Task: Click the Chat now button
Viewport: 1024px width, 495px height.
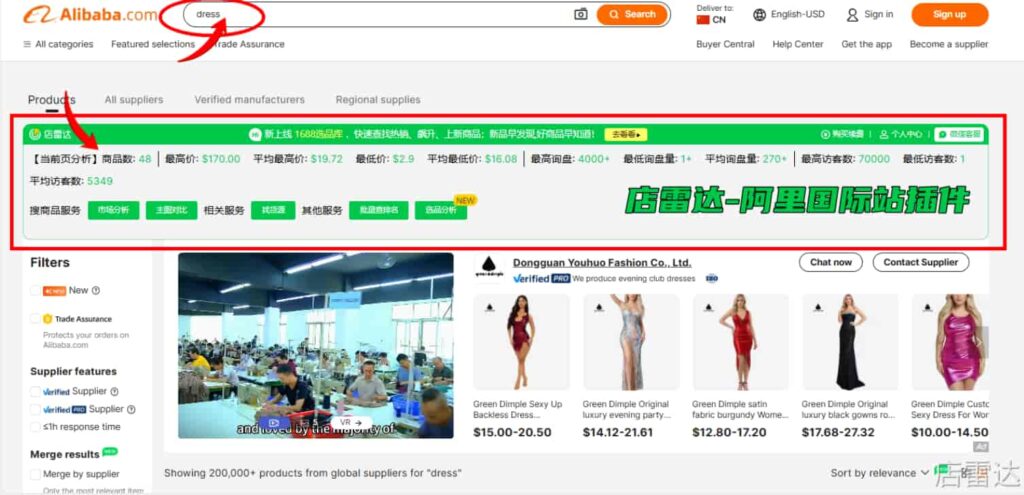Action: point(831,263)
